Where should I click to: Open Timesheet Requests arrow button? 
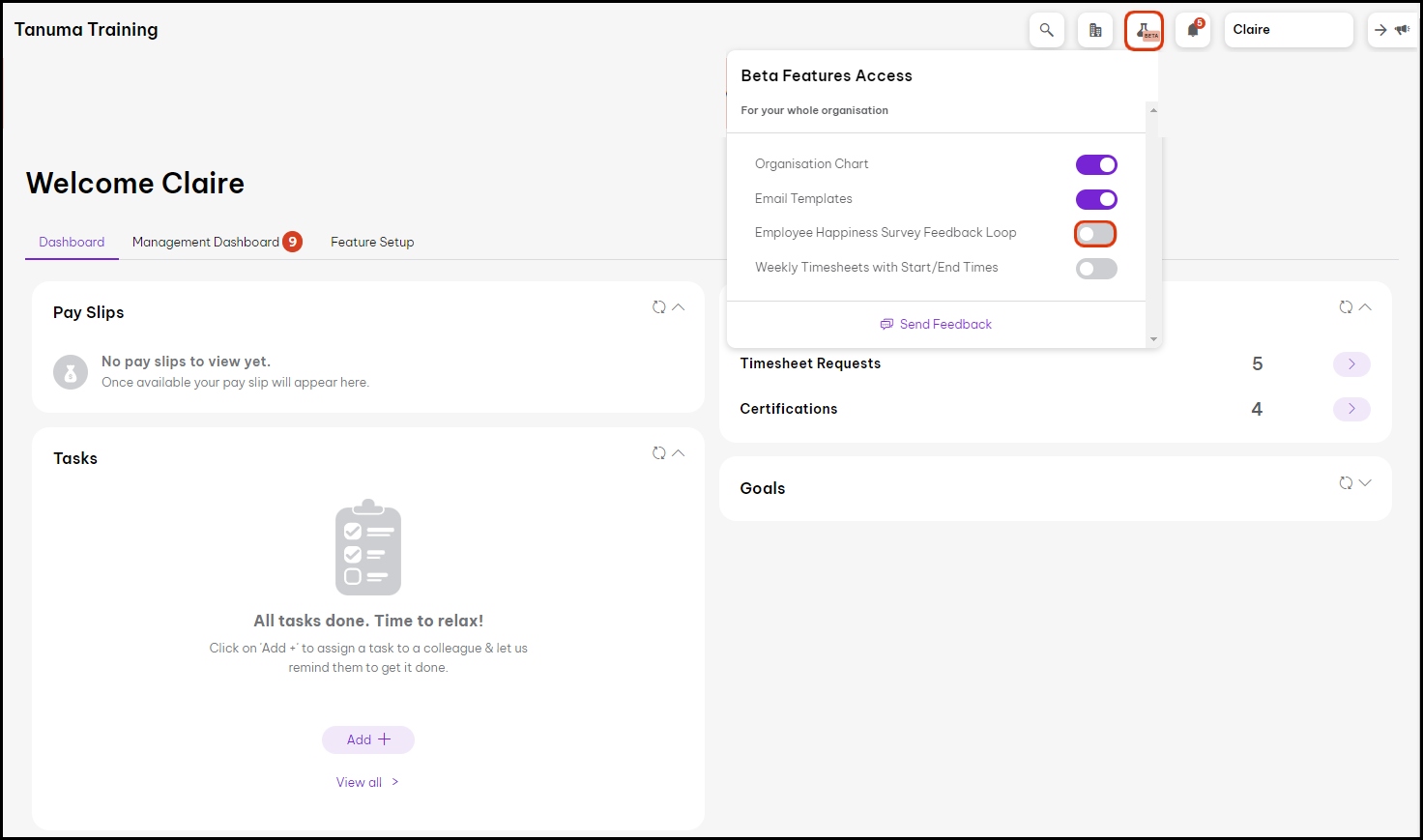[x=1351, y=364]
